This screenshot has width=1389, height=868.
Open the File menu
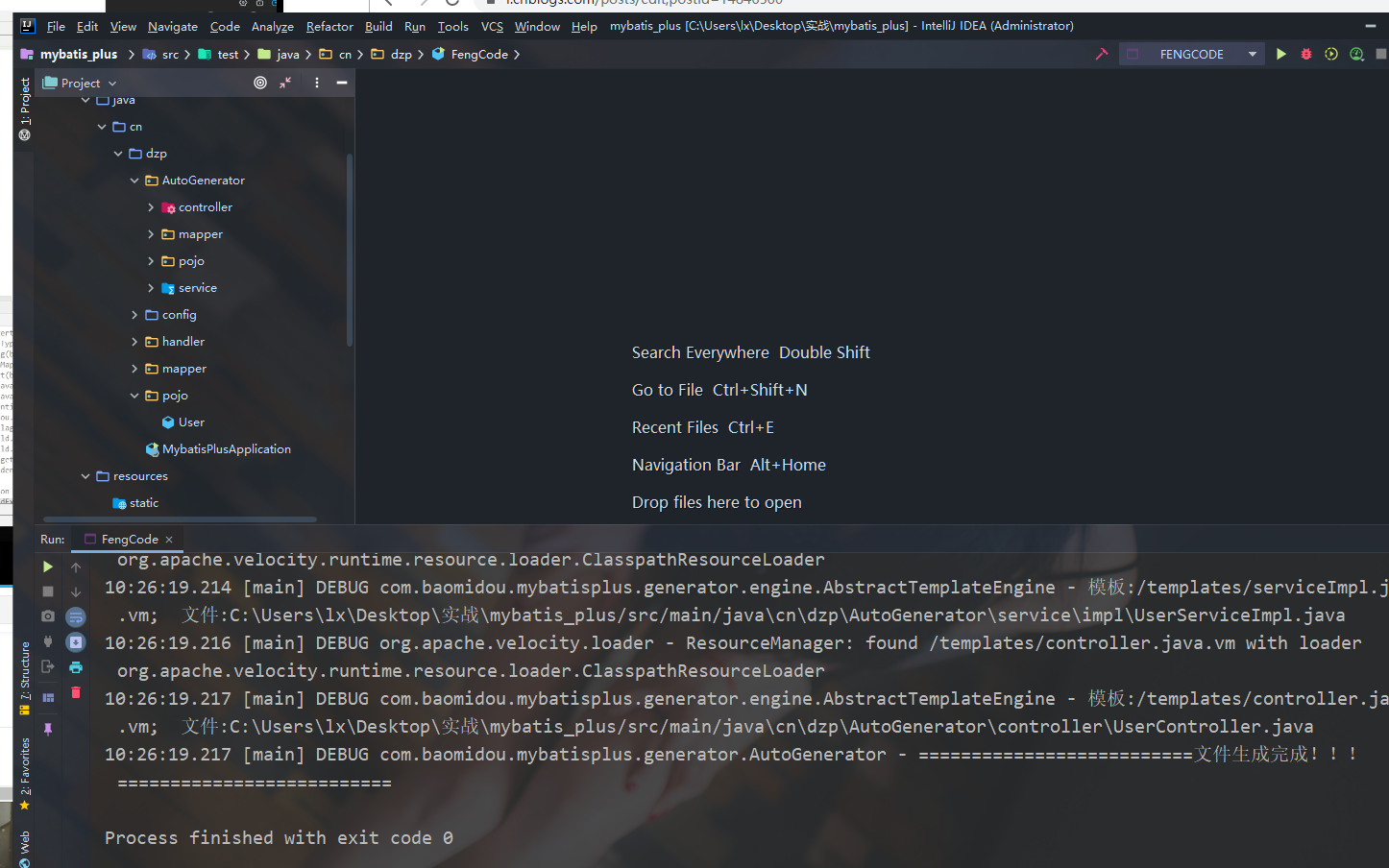click(56, 26)
